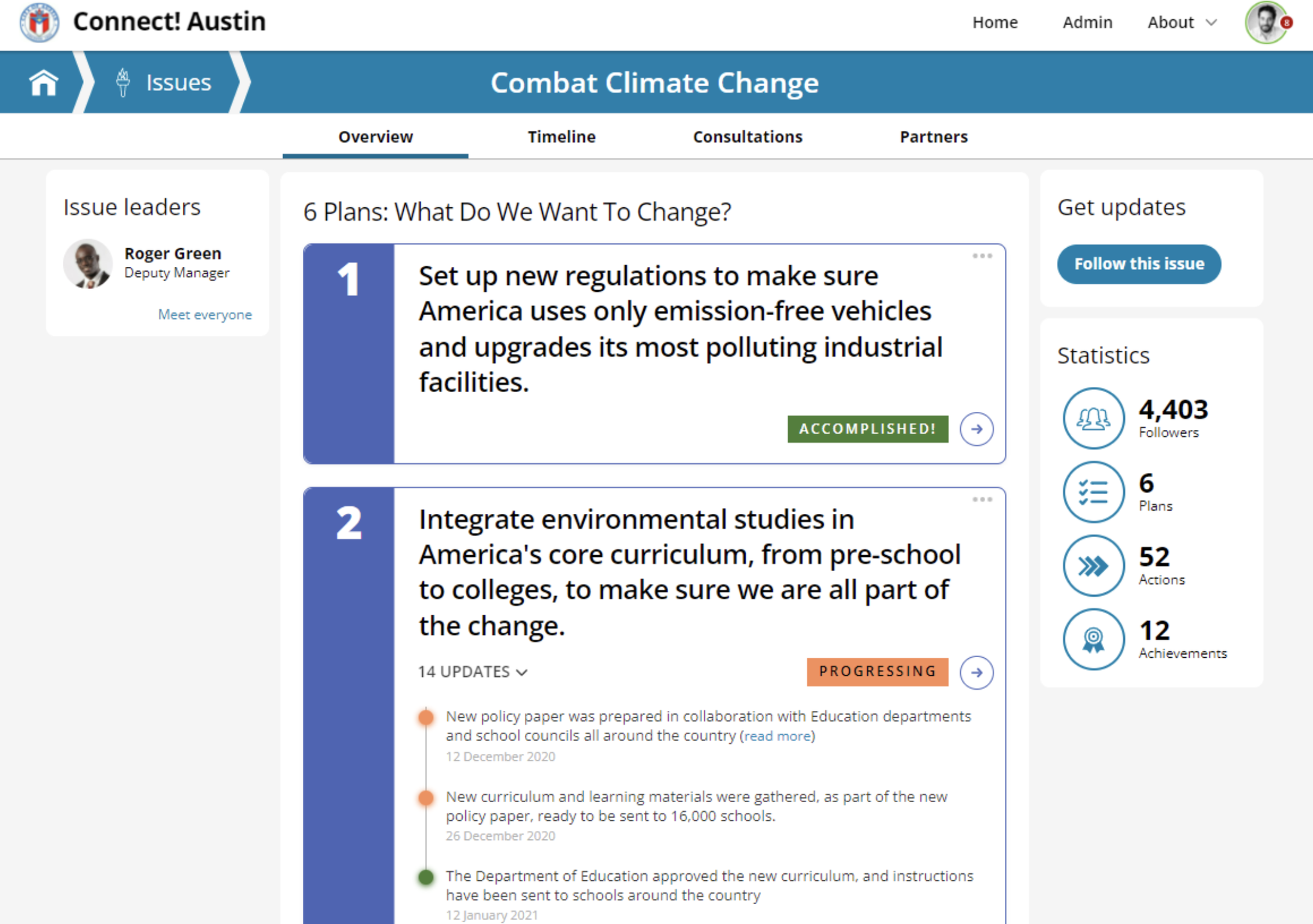Click the Actions arrows icon

pos(1093,566)
